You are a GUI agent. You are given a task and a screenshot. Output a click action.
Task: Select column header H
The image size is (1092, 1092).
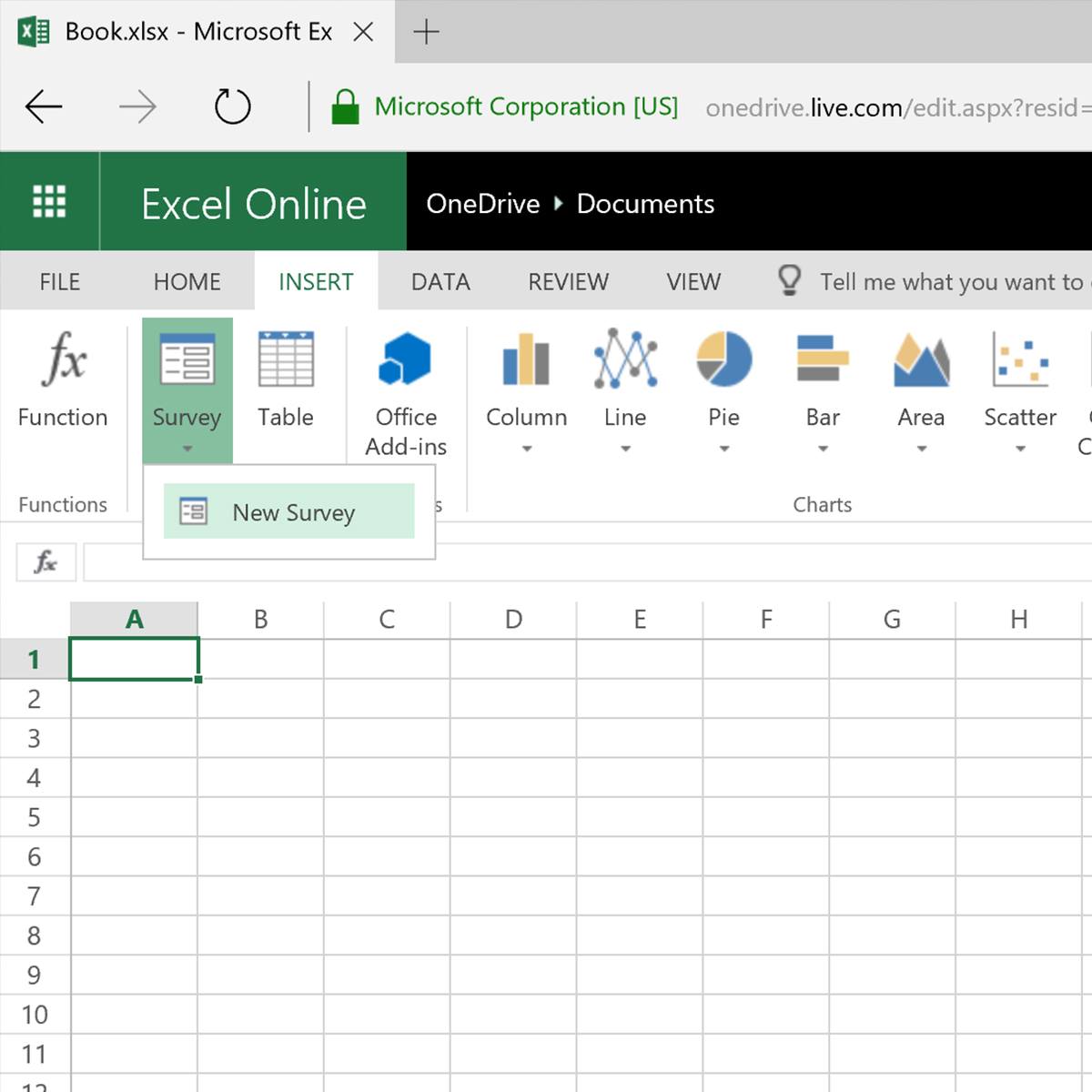(x=1019, y=620)
